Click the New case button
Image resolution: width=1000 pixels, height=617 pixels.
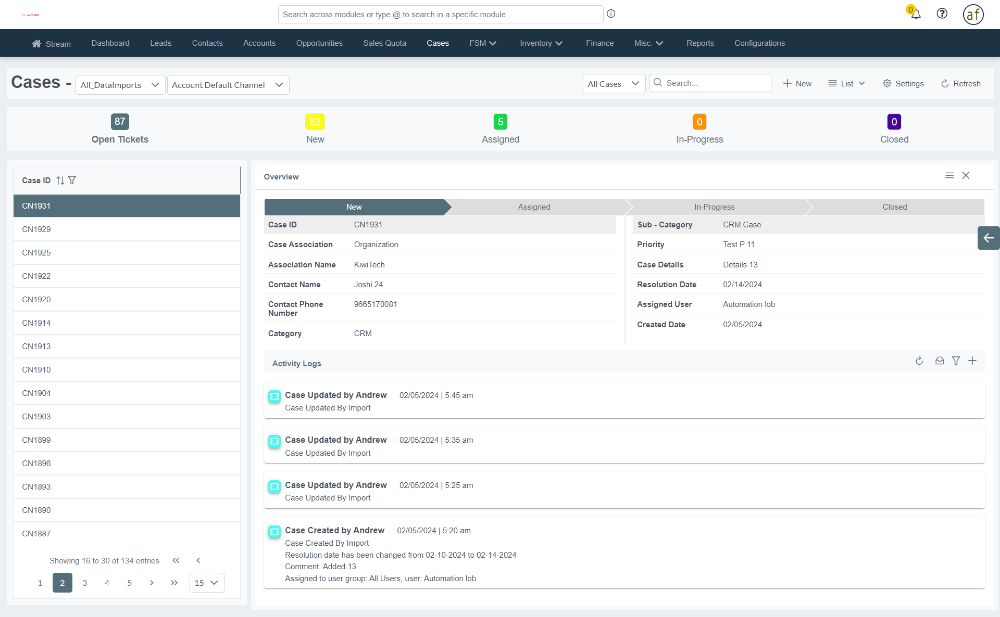coord(797,84)
